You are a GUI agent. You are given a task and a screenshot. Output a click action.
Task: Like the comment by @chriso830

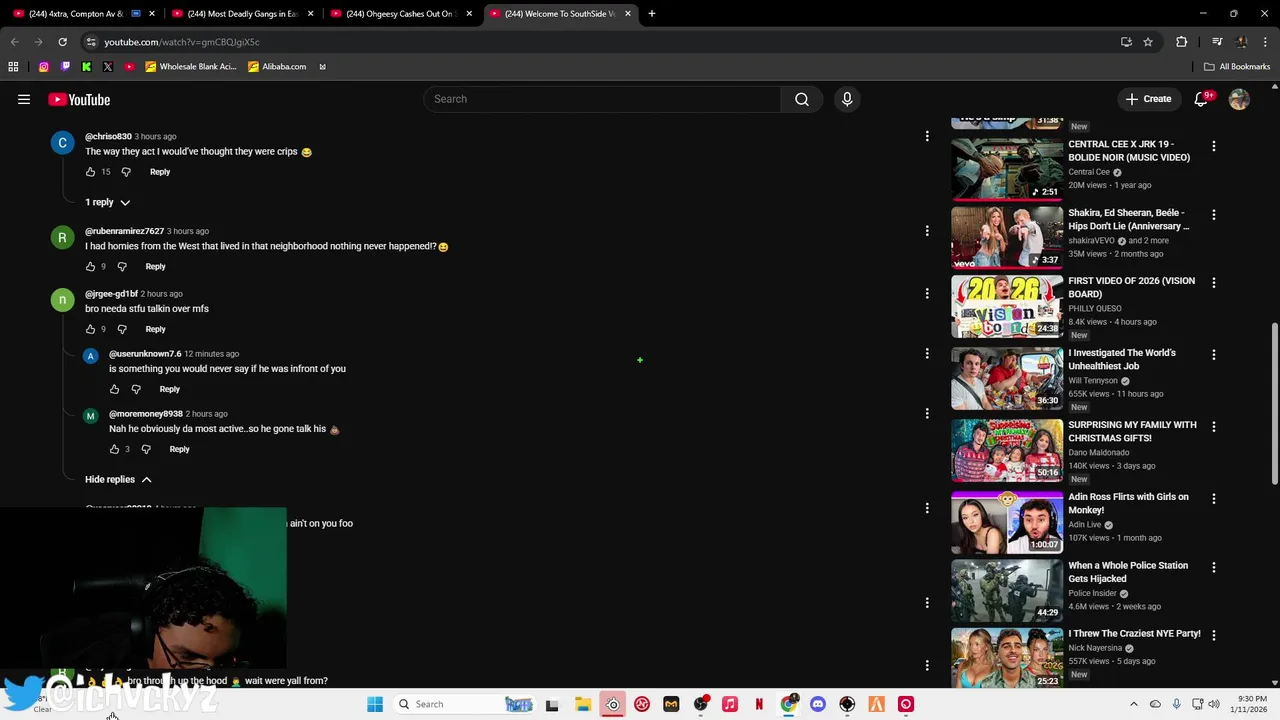point(90,172)
